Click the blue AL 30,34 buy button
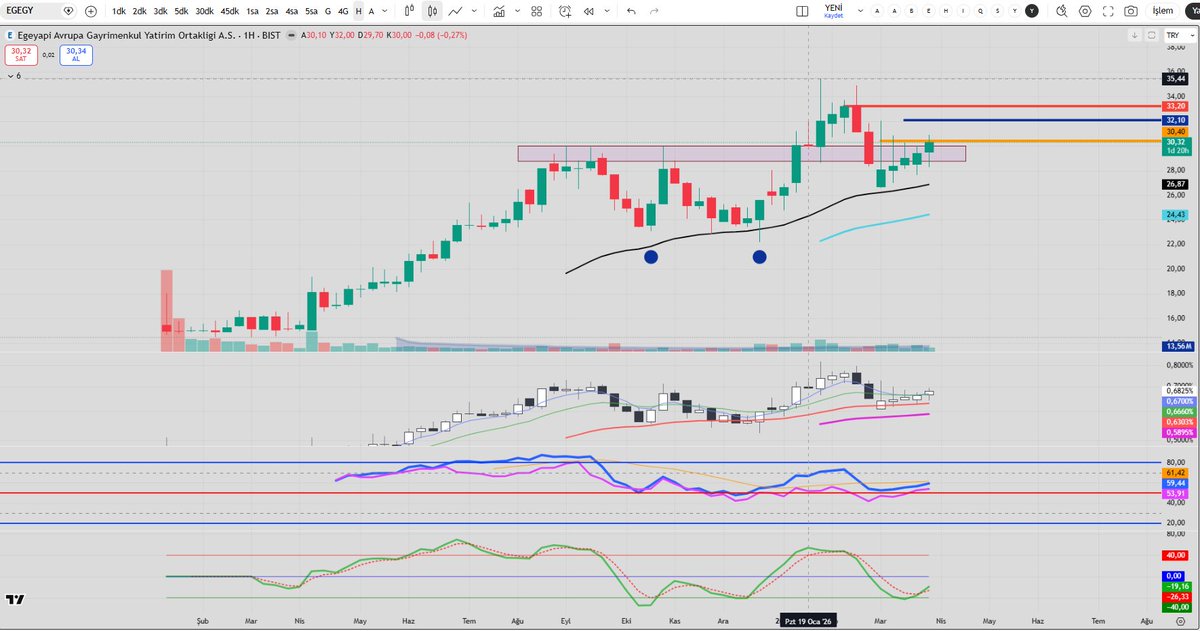This screenshot has height=631, width=1200. pyautogui.click(x=76, y=54)
